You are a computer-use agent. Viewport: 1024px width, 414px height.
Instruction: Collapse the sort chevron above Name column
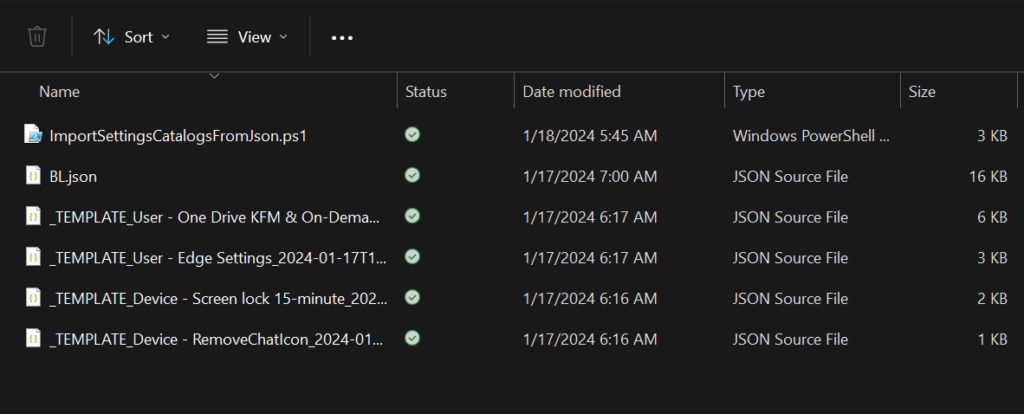click(x=214, y=75)
